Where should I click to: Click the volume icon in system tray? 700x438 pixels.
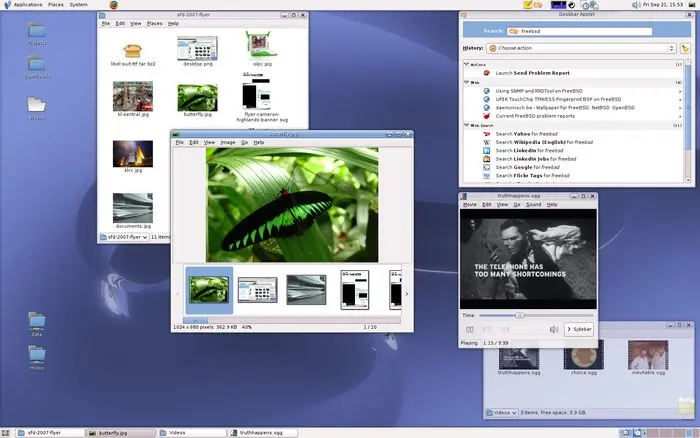pos(636,5)
